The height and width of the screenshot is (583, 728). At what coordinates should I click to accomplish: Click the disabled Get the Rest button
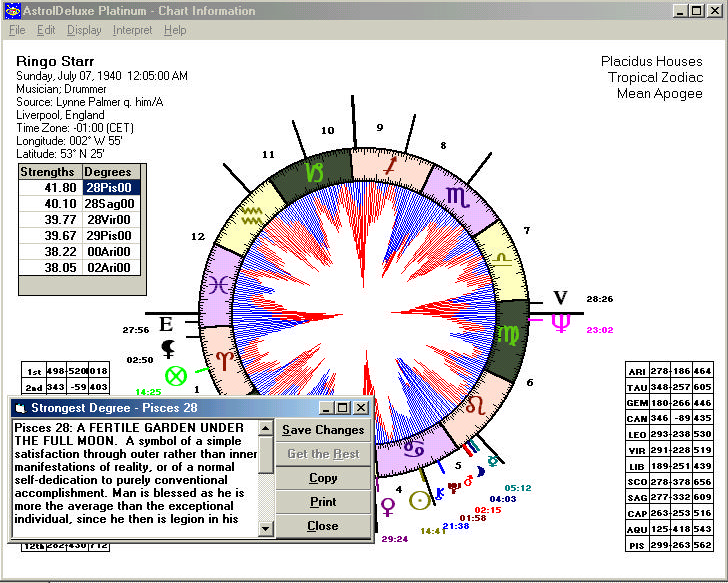click(x=323, y=454)
